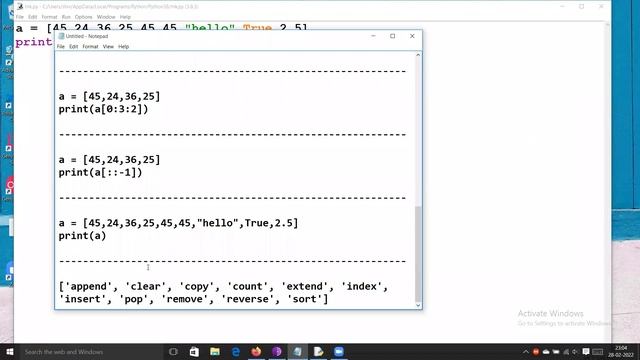
Task: Click the 'sort' text in Notepad
Action: click(304, 299)
